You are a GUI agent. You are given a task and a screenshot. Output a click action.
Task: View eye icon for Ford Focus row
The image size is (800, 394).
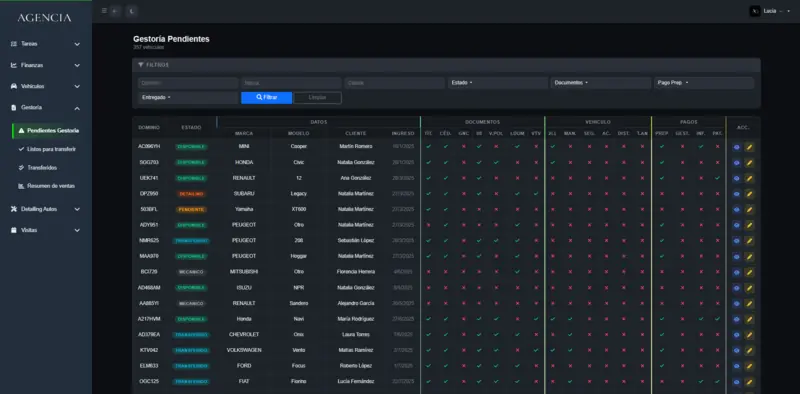click(737, 366)
